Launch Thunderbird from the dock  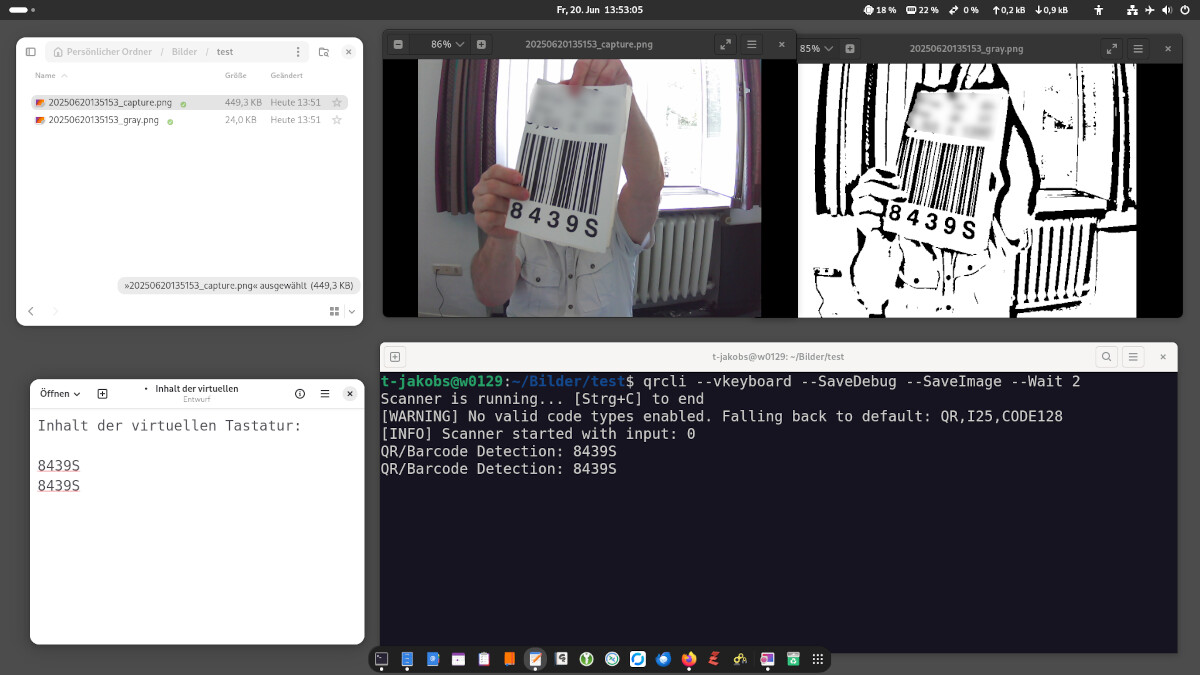[664, 659]
